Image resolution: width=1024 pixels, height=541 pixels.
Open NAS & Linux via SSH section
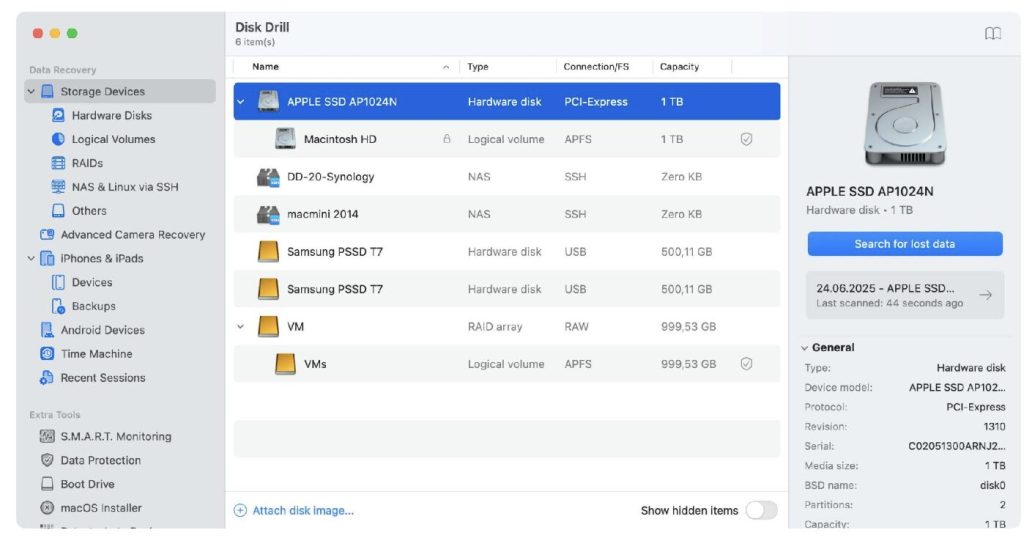point(125,187)
